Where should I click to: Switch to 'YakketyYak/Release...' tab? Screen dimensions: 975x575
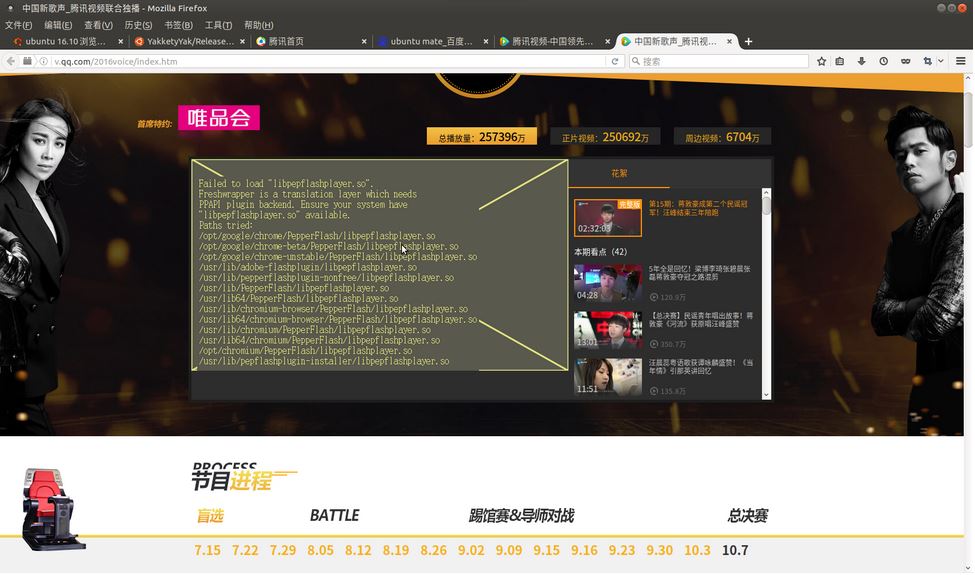tap(190, 42)
